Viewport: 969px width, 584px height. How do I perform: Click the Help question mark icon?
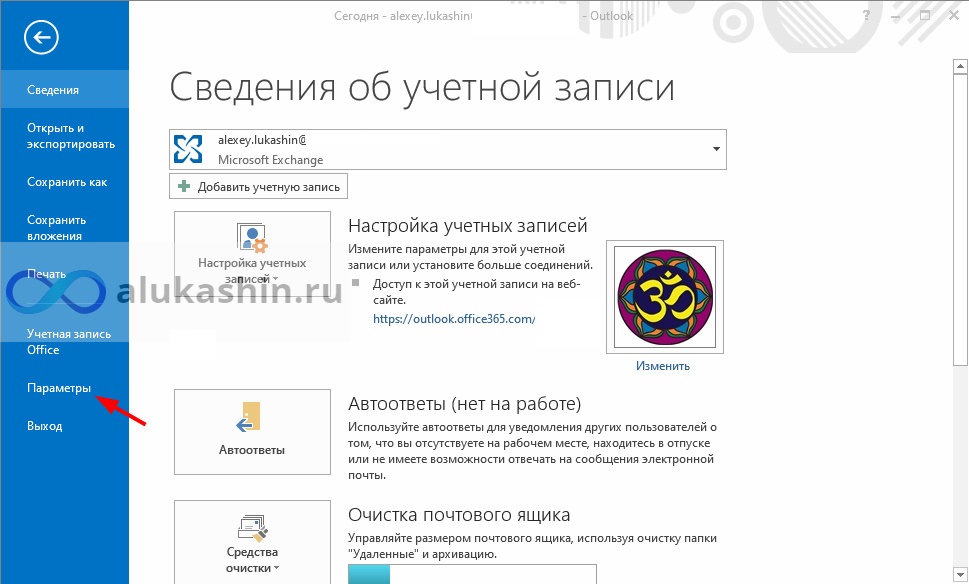point(866,15)
